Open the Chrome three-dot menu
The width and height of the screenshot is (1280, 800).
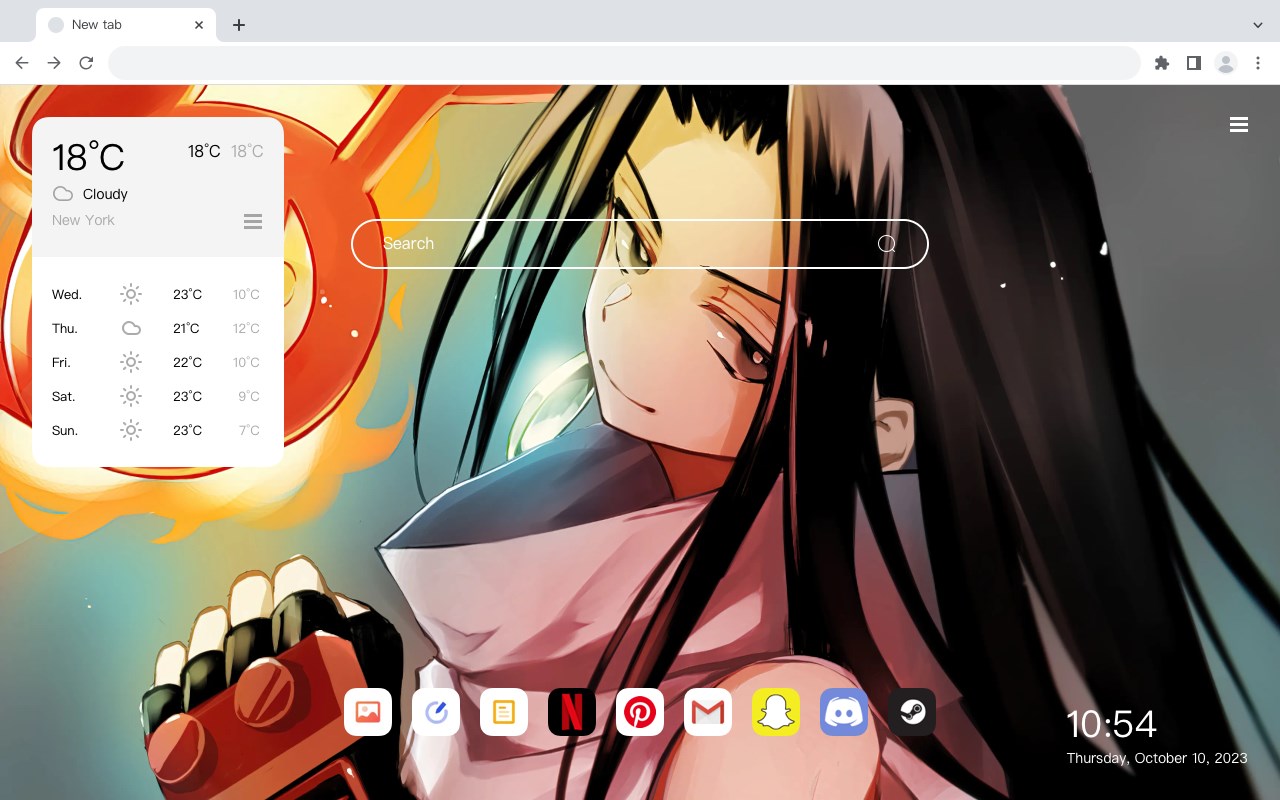1258,63
